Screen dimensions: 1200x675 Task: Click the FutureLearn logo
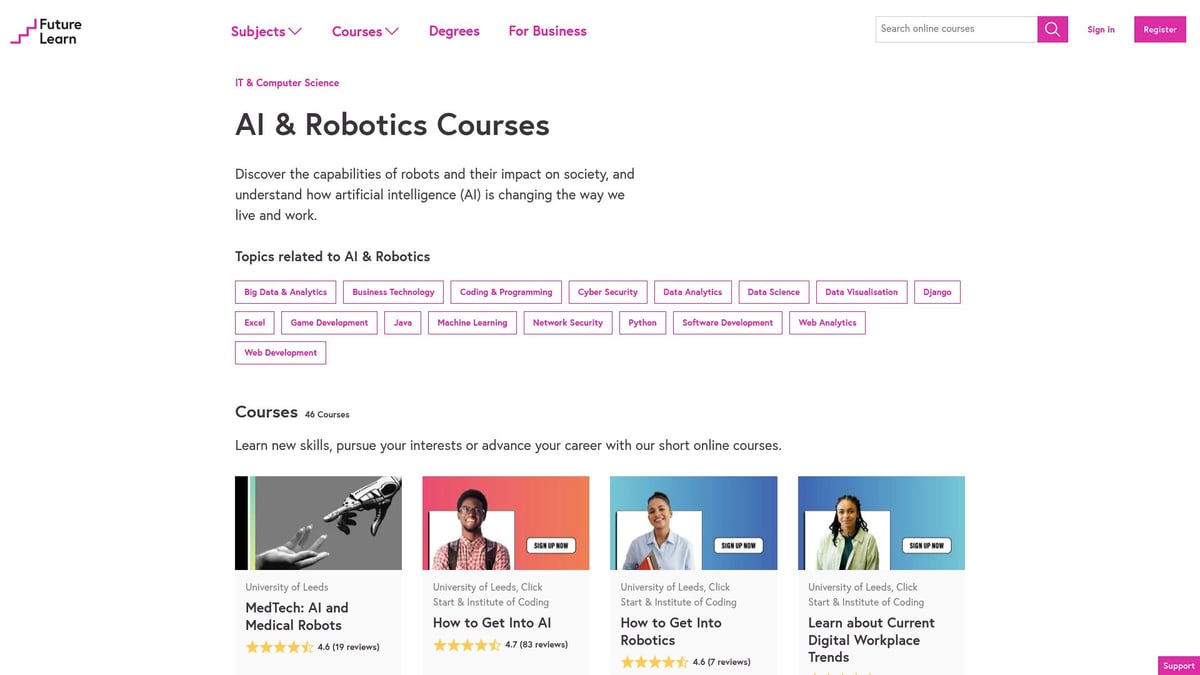click(x=46, y=31)
